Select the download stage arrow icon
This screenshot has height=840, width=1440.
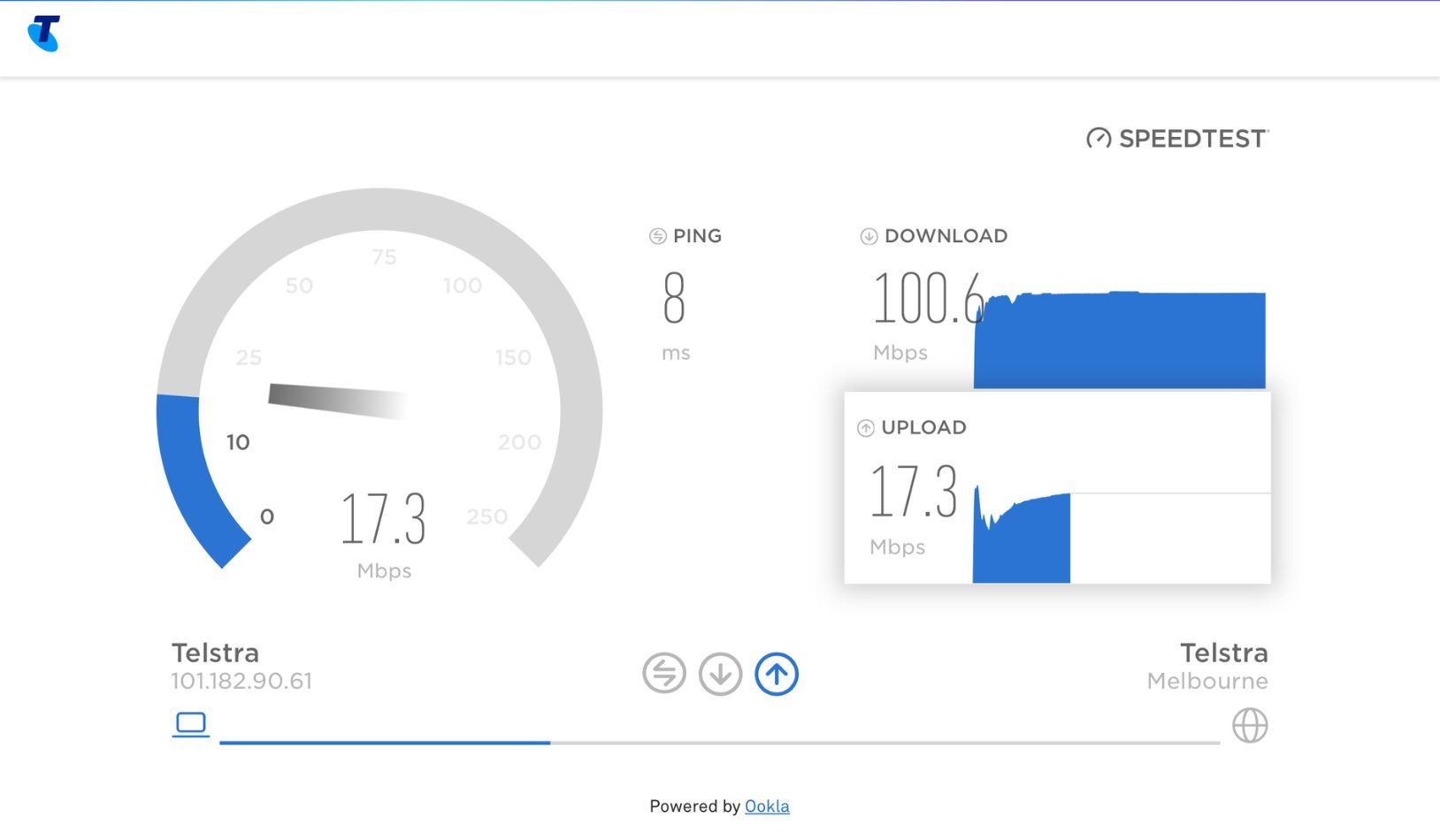coord(720,674)
